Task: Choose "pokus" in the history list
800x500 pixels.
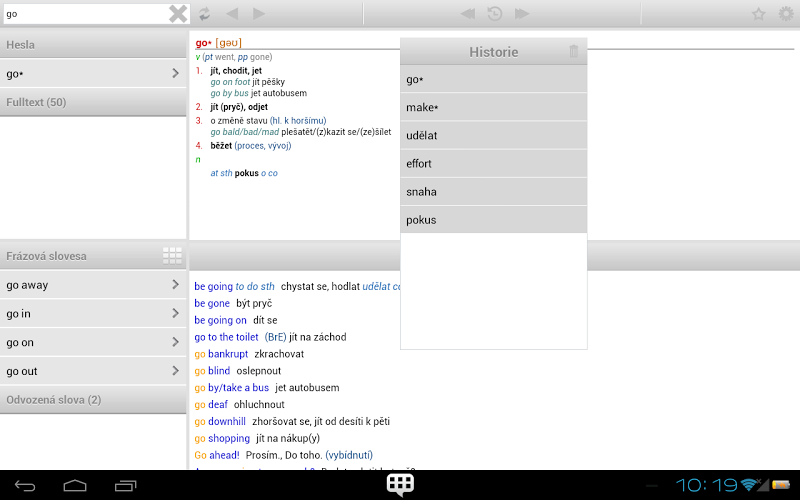Action: [493, 219]
